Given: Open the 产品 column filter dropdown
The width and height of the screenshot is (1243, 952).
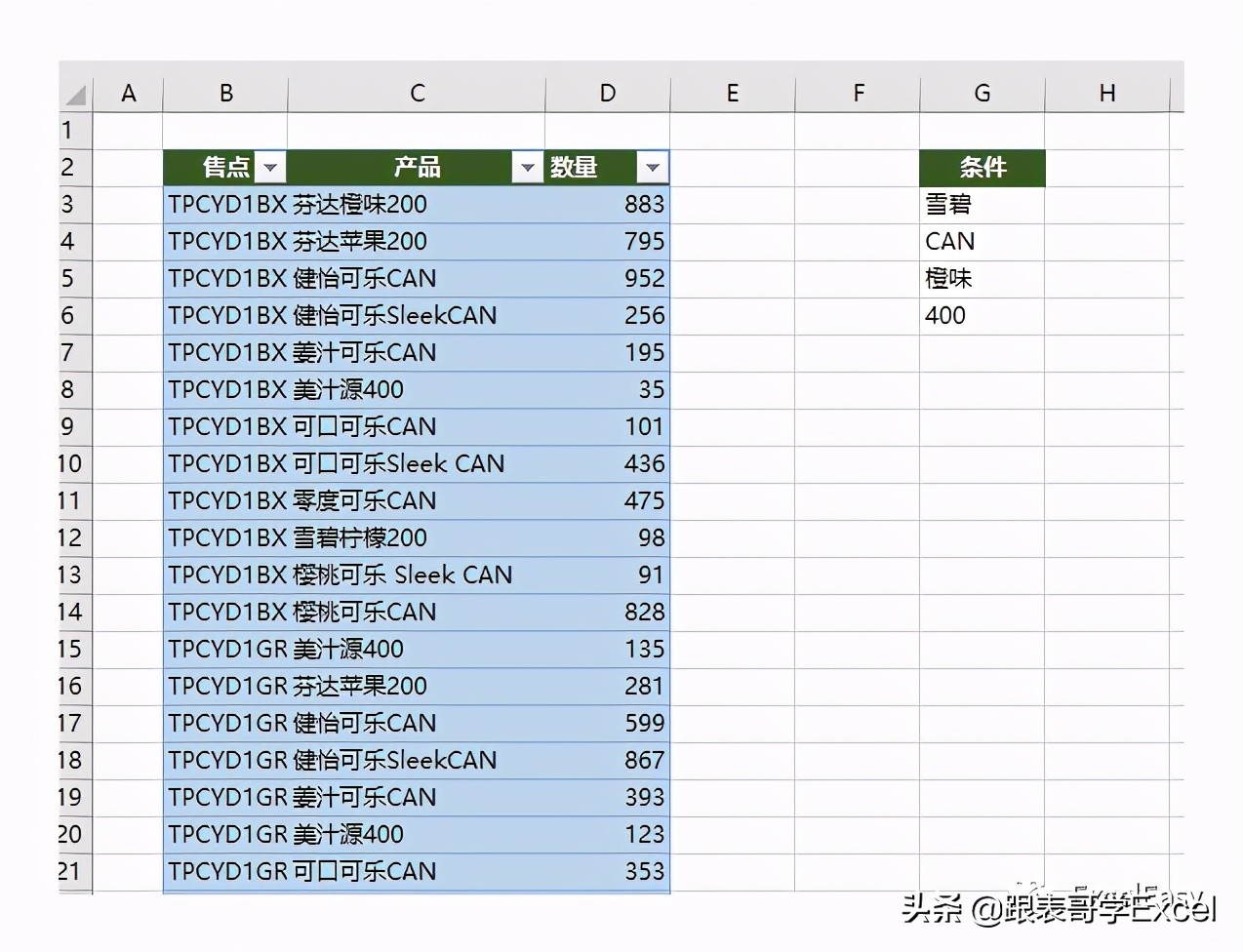Looking at the screenshot, I should point(528,168).
